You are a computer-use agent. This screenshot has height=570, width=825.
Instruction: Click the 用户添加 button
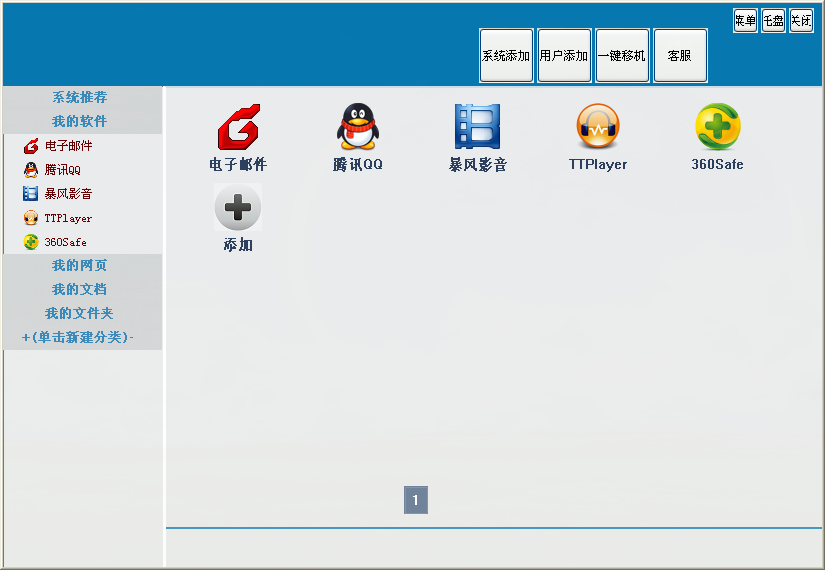tap(564, 56)
